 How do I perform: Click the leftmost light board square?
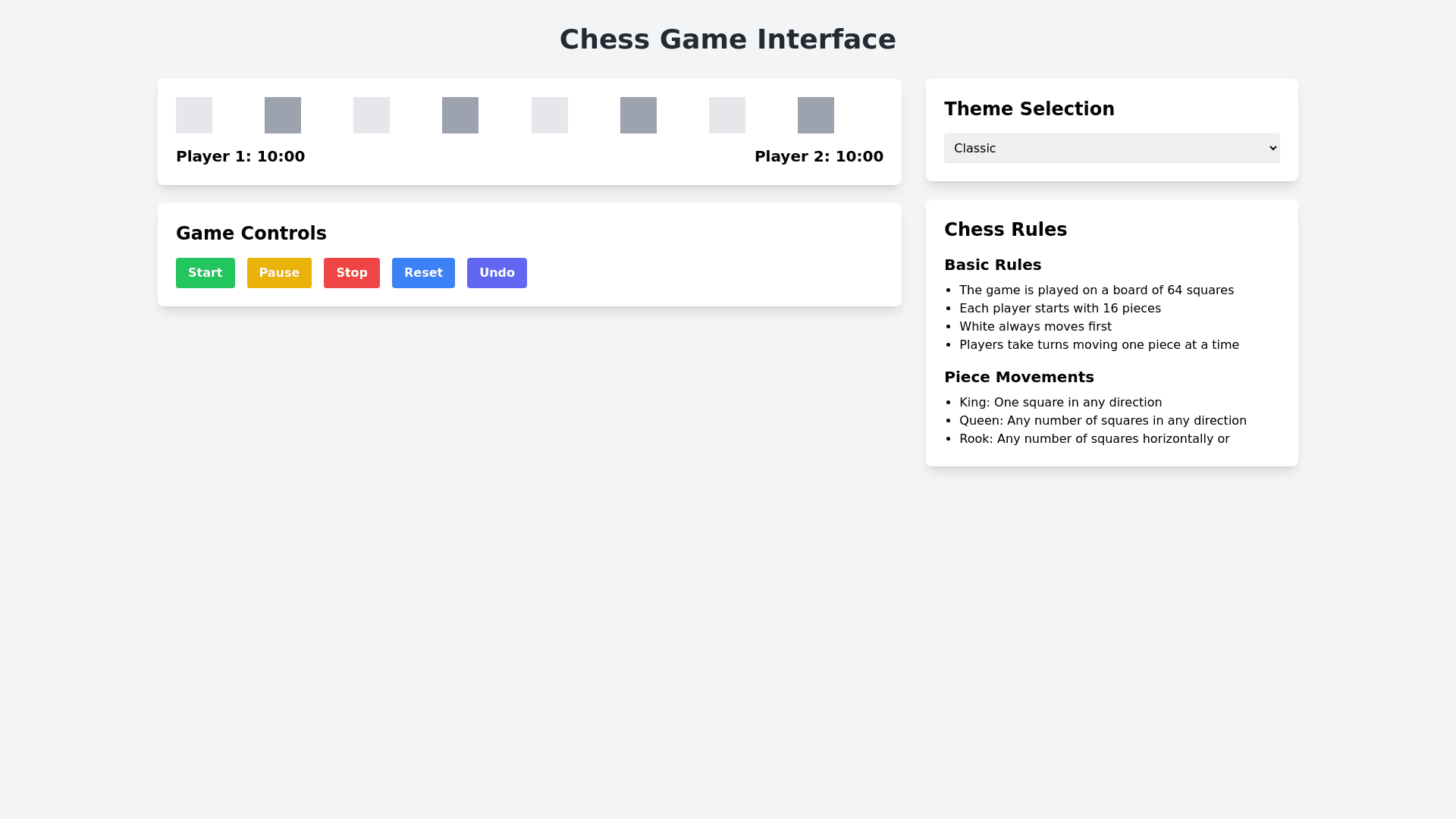[194, 115]
